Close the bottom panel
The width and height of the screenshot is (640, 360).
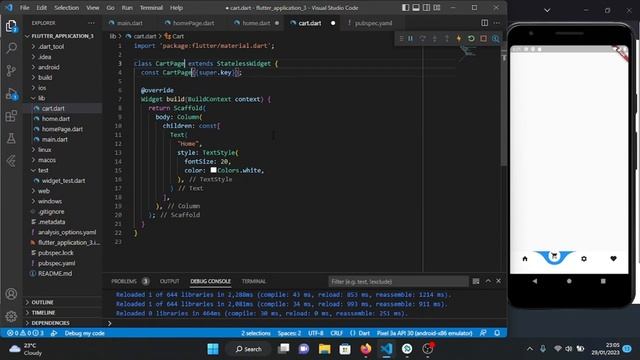click(x=498, y=281)
